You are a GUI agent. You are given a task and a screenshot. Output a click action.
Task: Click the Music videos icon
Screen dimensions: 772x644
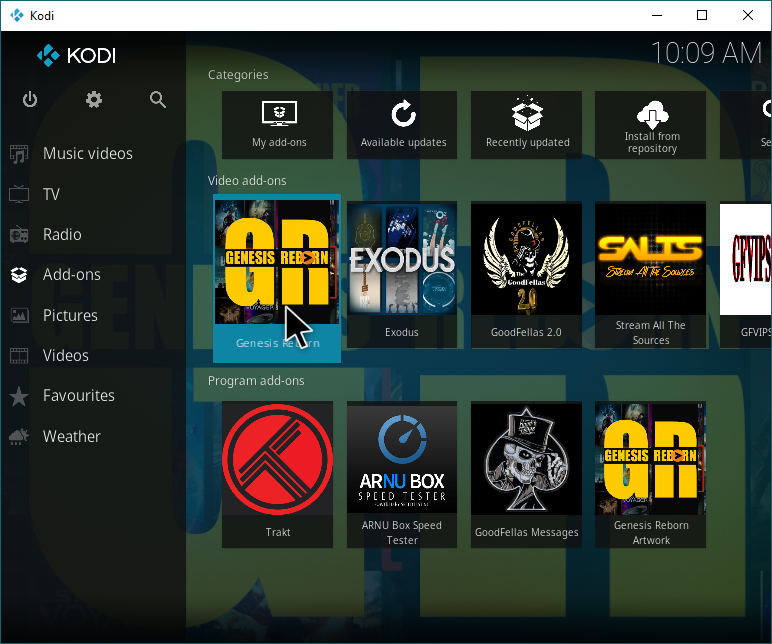(x=19, y=154)
